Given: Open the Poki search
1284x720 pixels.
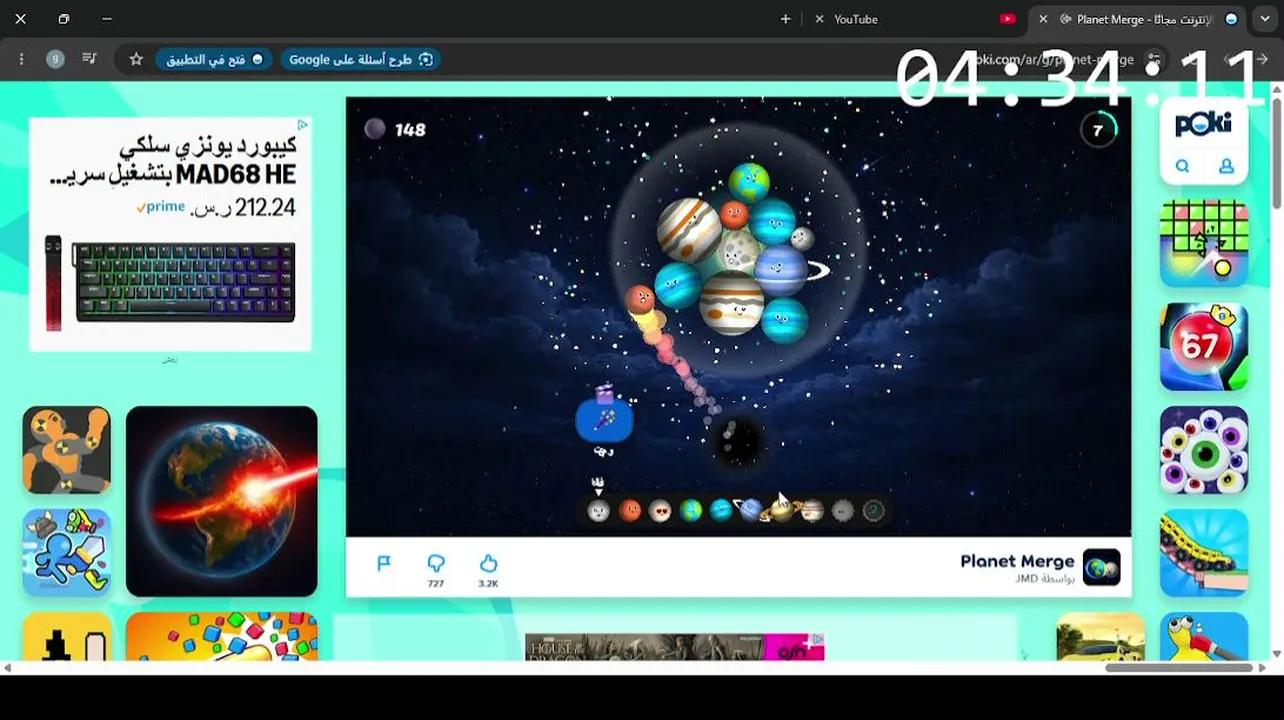Looking at the screenshot, I should click(x=1182, y=167).
